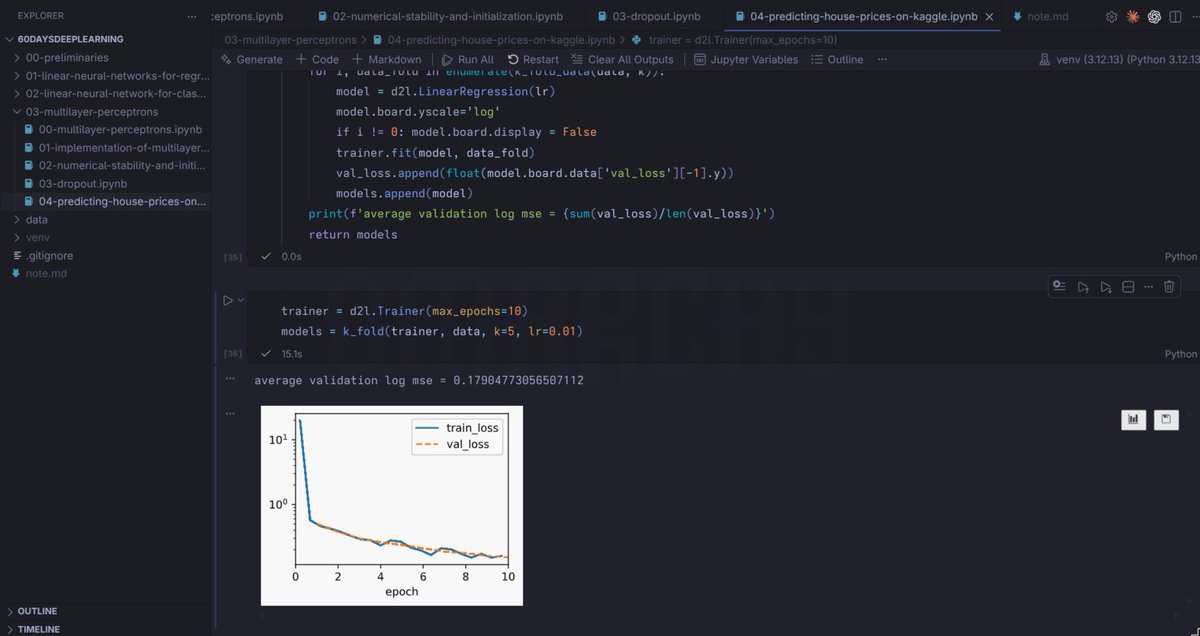The height and width of the screenshot is (636, 1200).
Task: Add a new Code cell
Action: pyautogui.click(x=317, y=59)
